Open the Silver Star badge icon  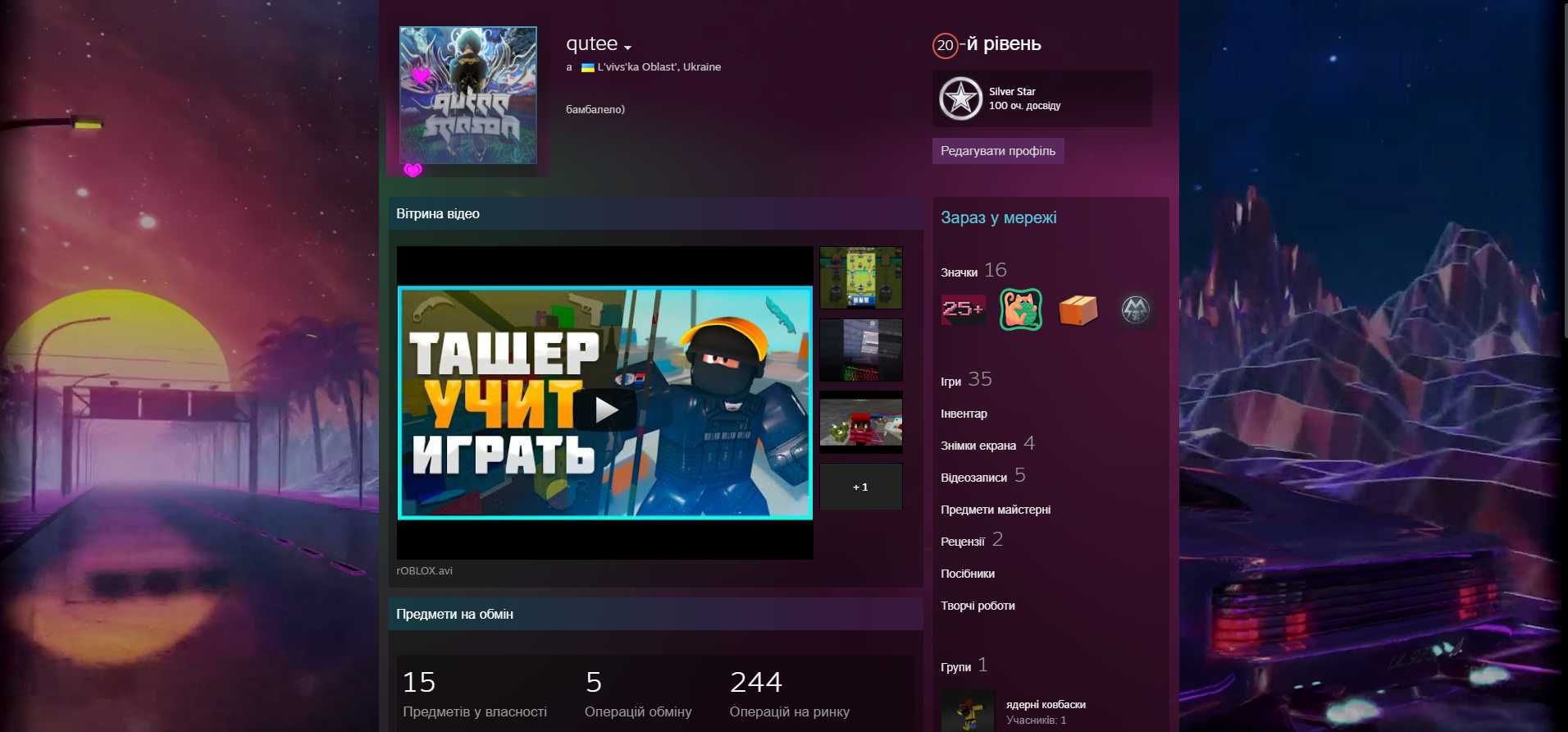tap(960, 98)
